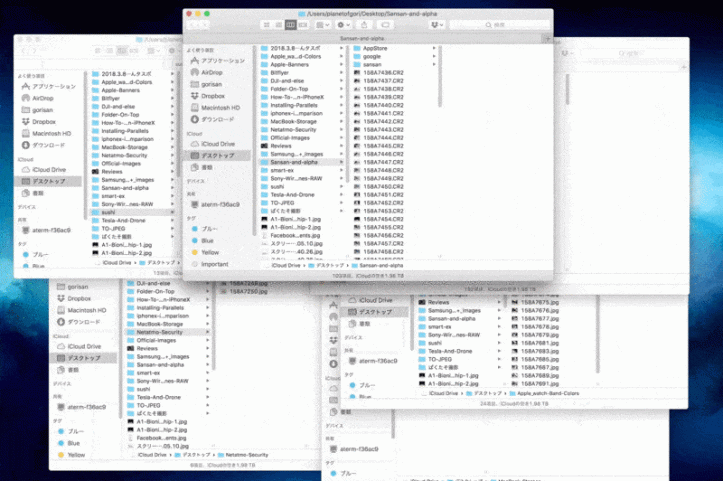Open AirDrop in front window sidebar
Screen dimensions: 723x481
(207, 72)
